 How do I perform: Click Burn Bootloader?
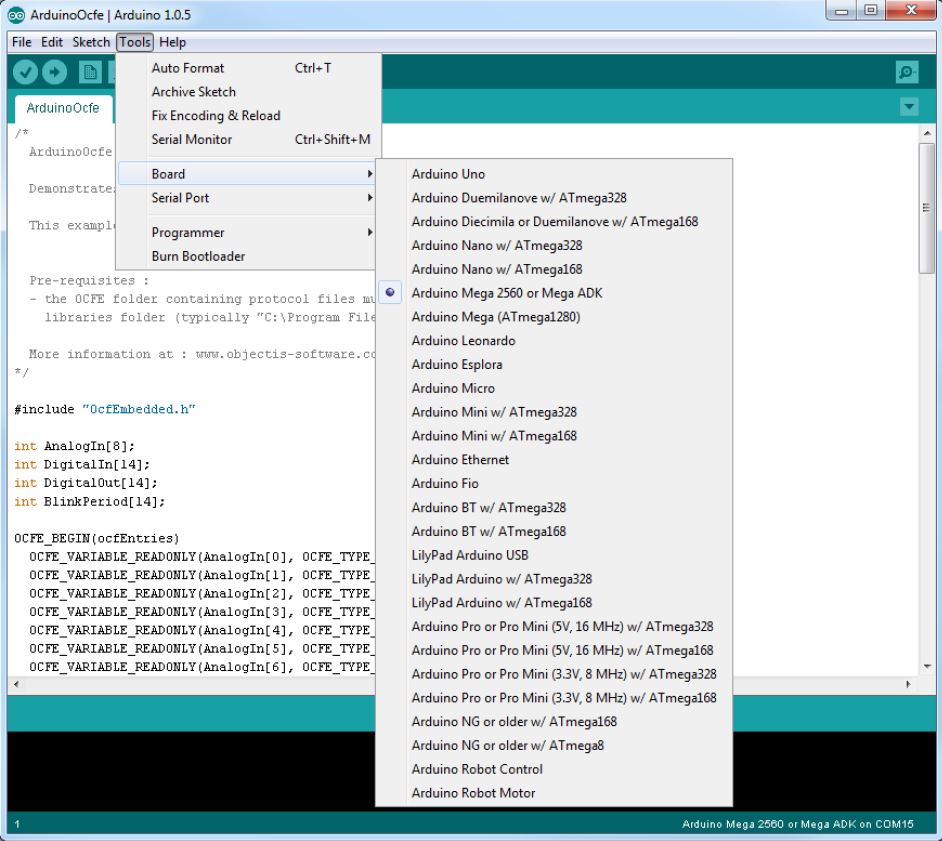[x=246, y=257]
